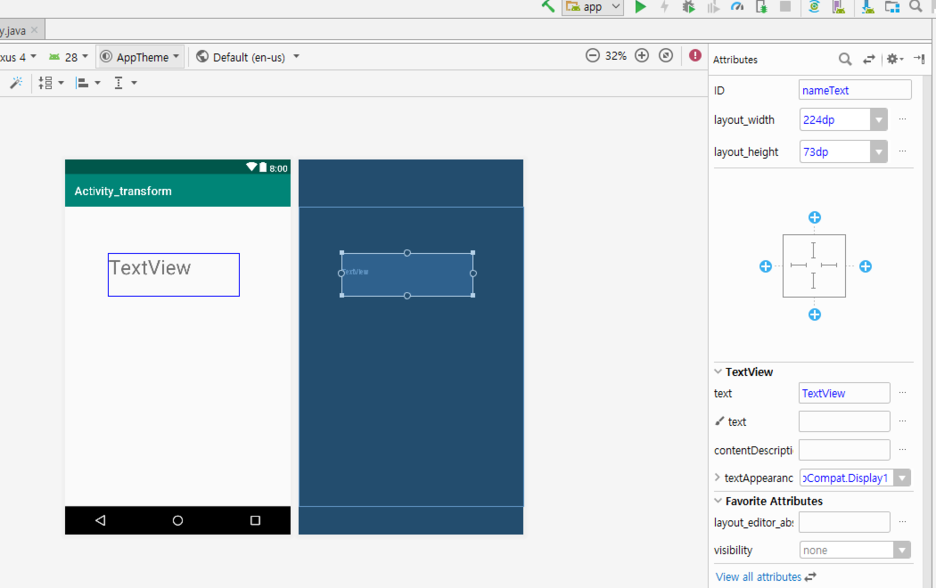936x588 pixels.
Task: Open the profiler gauge icon
Action: point(737,7)
